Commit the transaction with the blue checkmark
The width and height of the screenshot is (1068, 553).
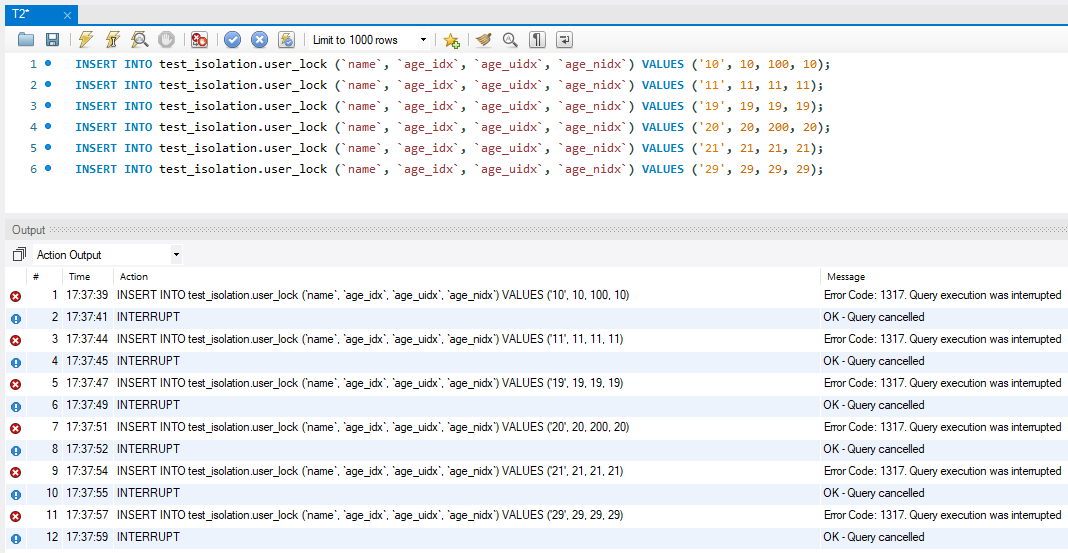(x=232, y=40)
